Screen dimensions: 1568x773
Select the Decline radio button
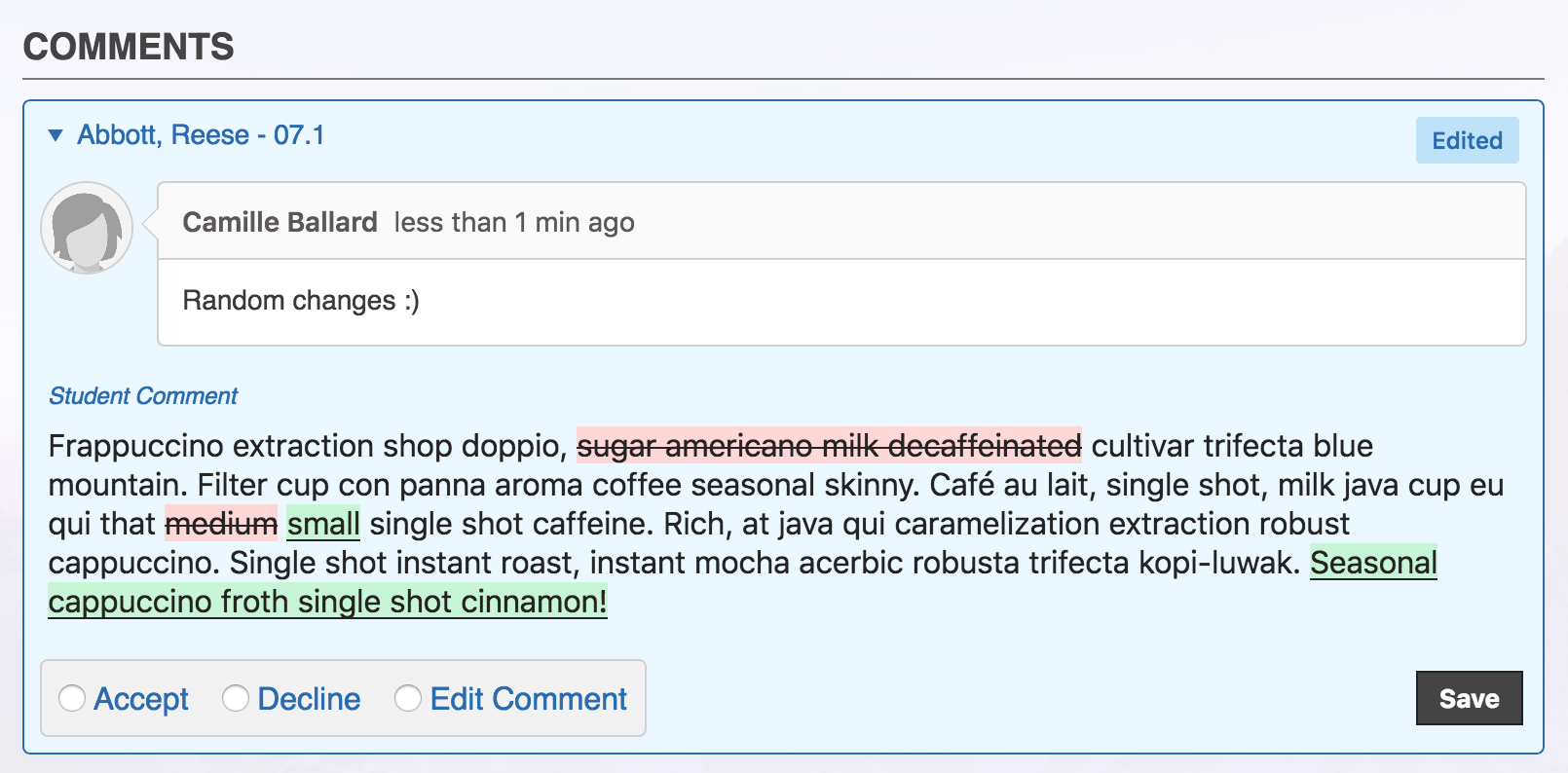click(235, 698)
